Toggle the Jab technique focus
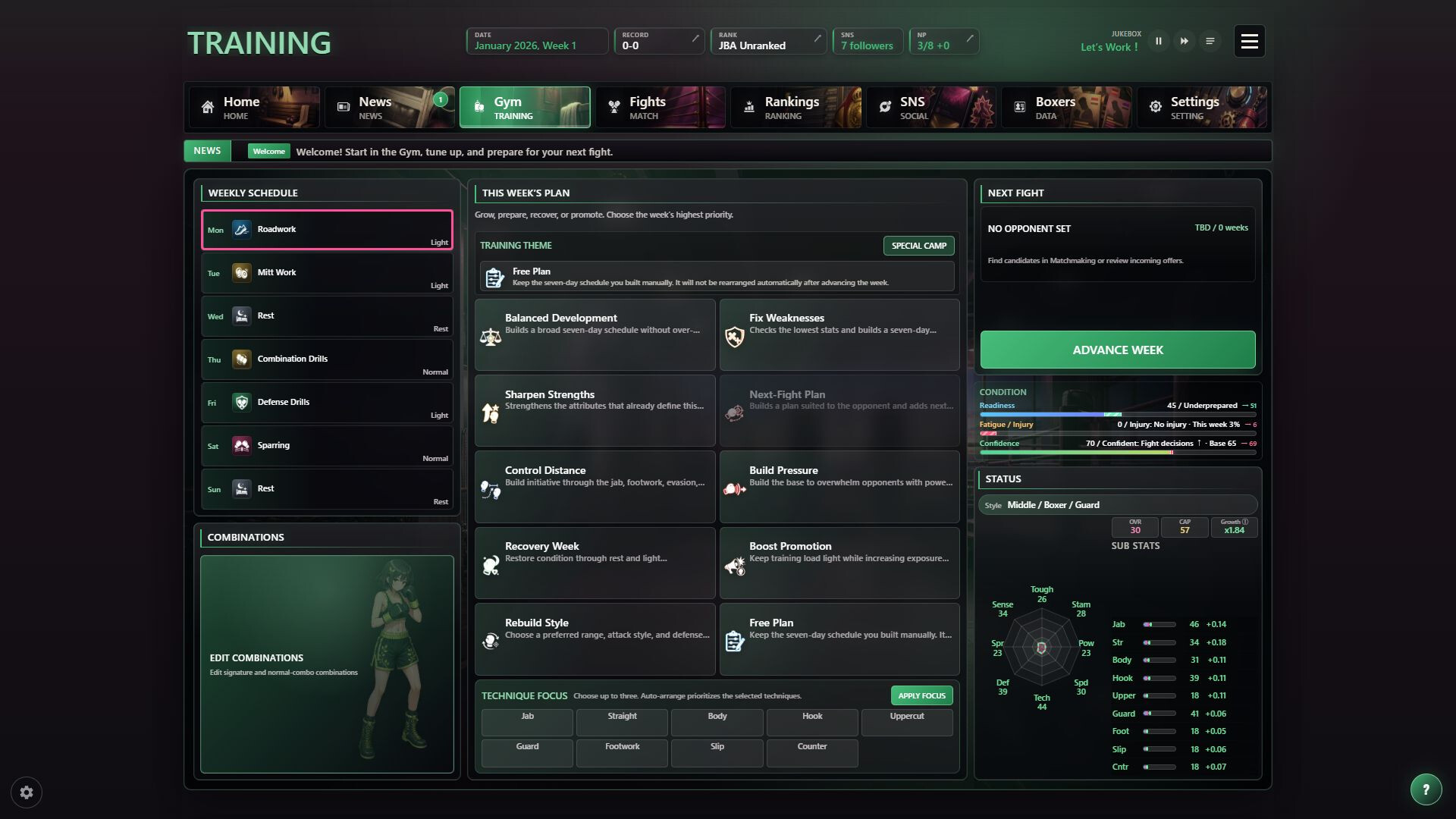1456x819 pixels. pyautogui.click(x=527, y=723)
